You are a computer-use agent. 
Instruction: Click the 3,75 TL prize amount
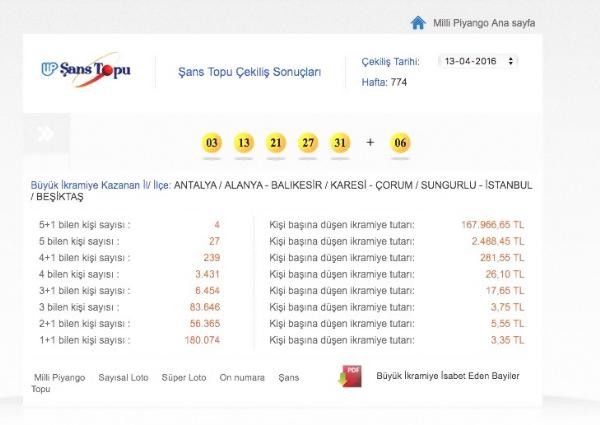pyautogui.click(x=507, y=307)
